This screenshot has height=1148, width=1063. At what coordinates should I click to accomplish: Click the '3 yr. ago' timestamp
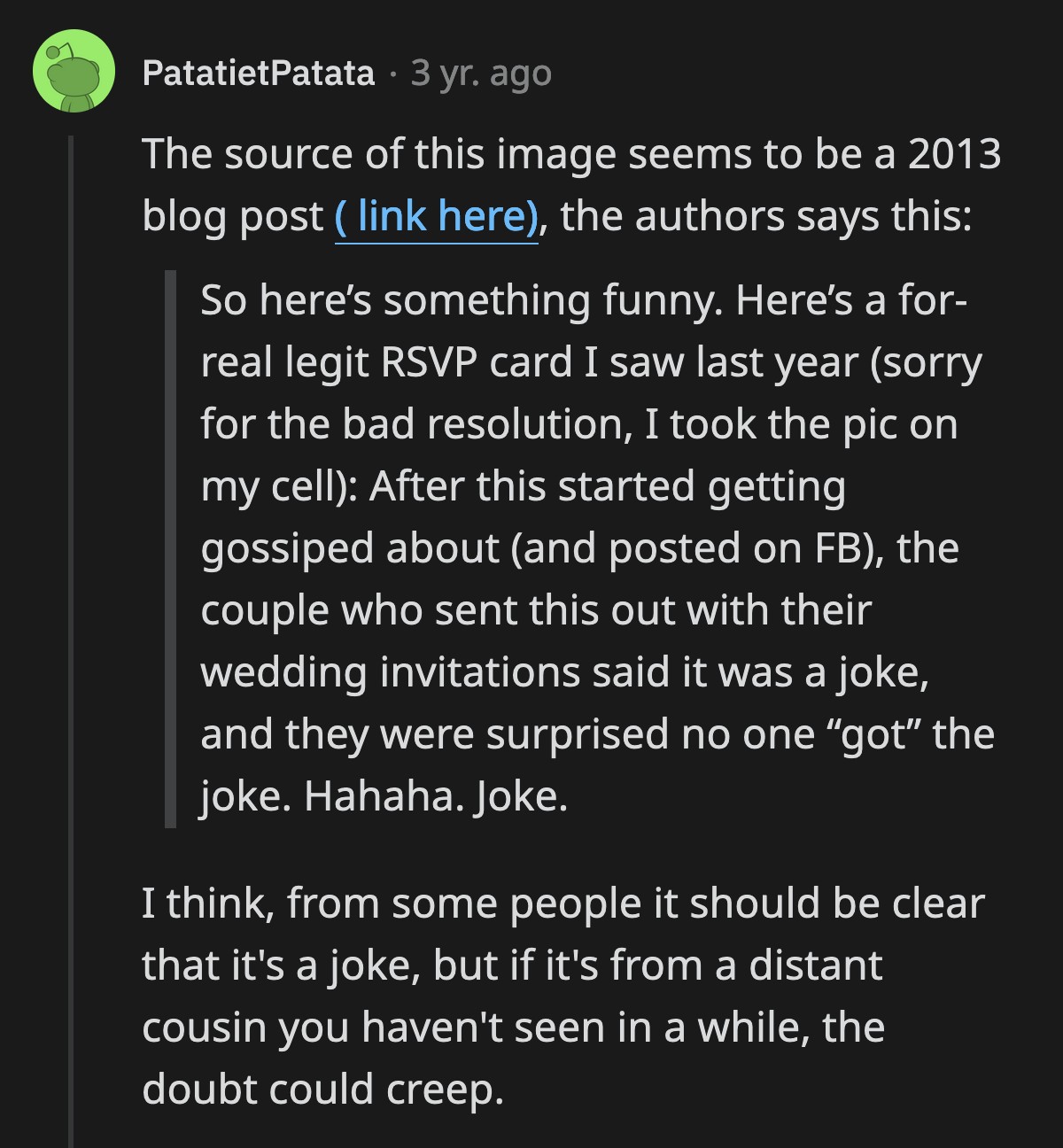480,74
